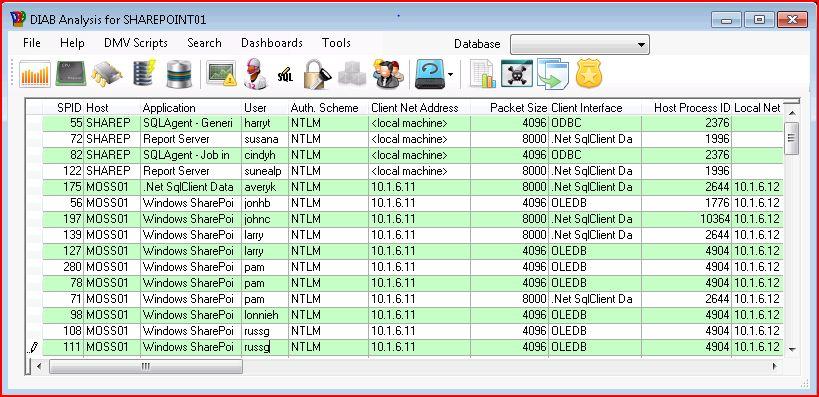Click the horizontal scrollbar left arrow
The height and width of the screenshot is (397, 819).
38,367
